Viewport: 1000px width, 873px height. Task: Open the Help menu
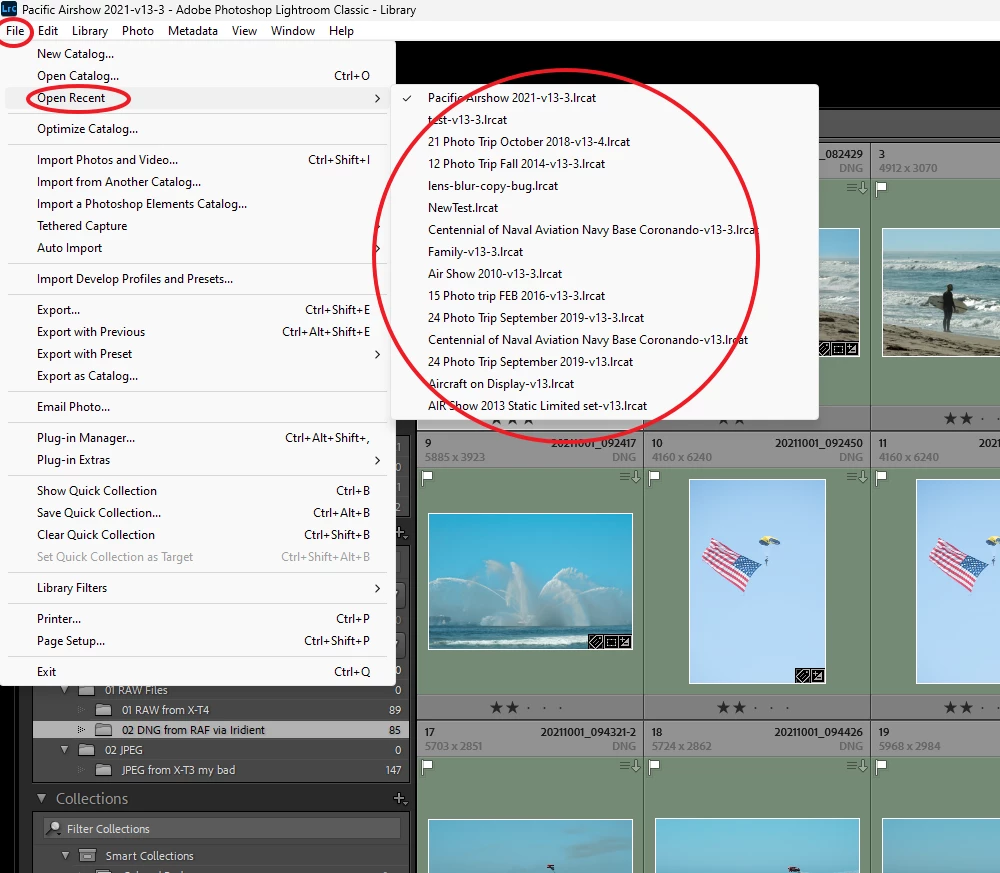click(341, 31)
